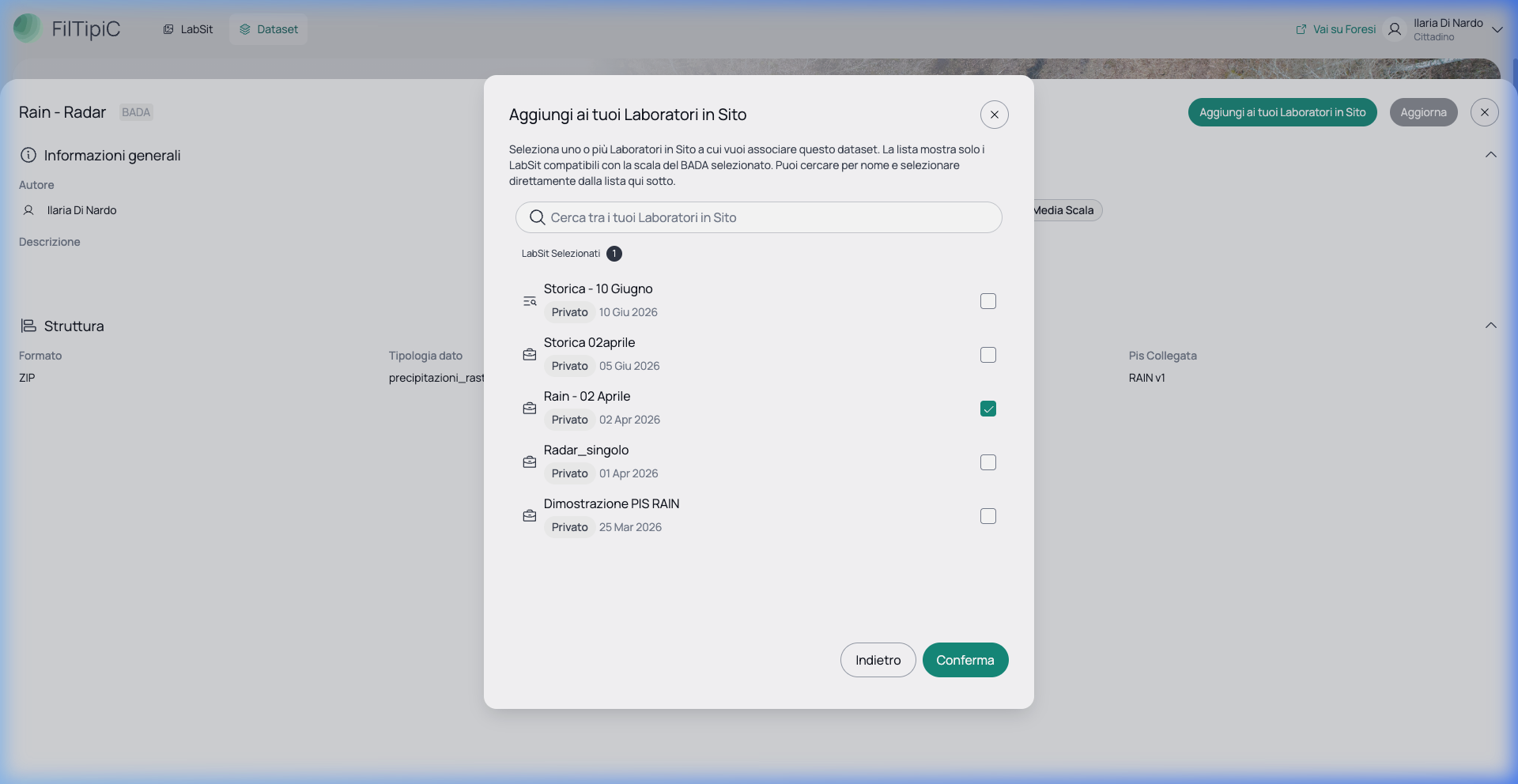Focus the Cerca tra i tuoi Laboratori field
The image size is (1518, 784).
coord(759,217)
